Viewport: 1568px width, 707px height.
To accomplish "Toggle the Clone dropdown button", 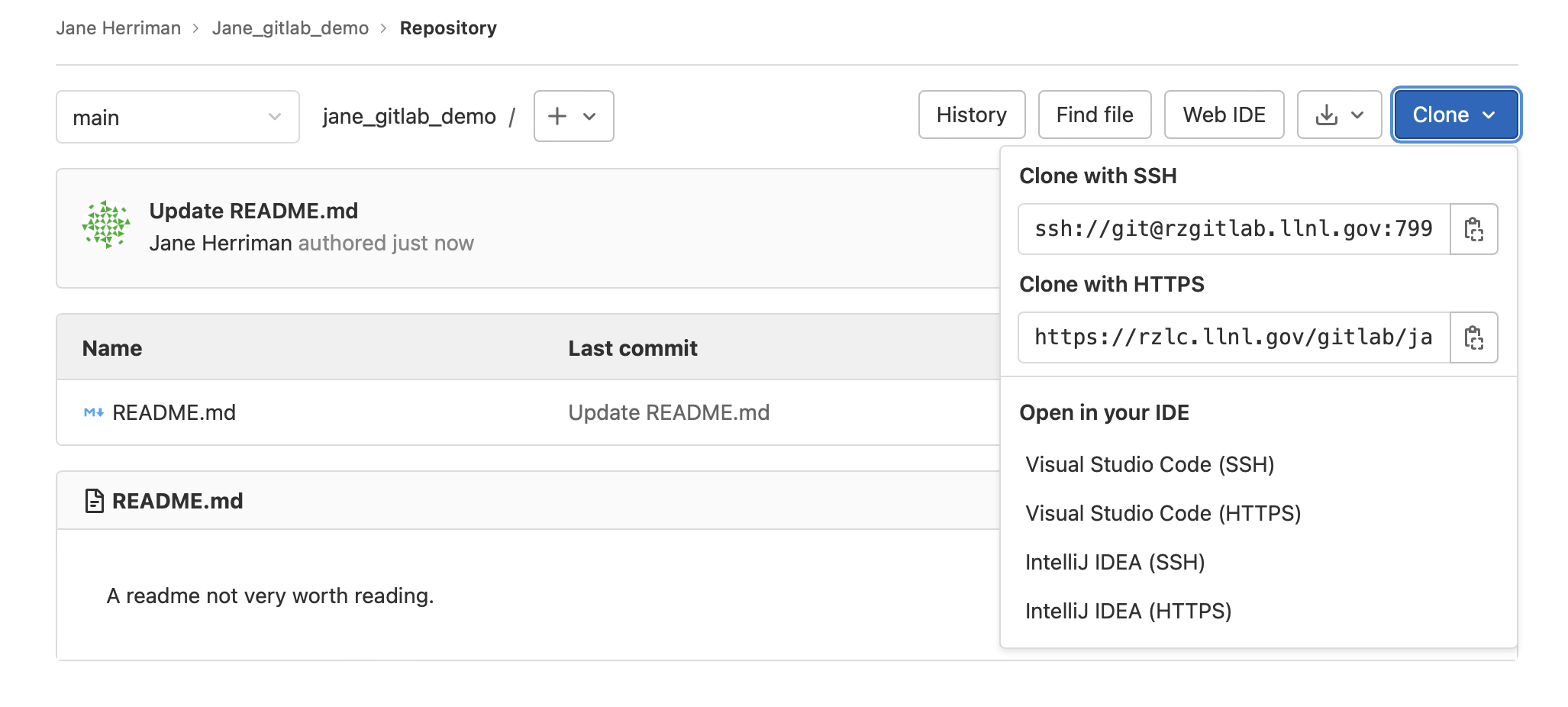I will (1456, 115).
